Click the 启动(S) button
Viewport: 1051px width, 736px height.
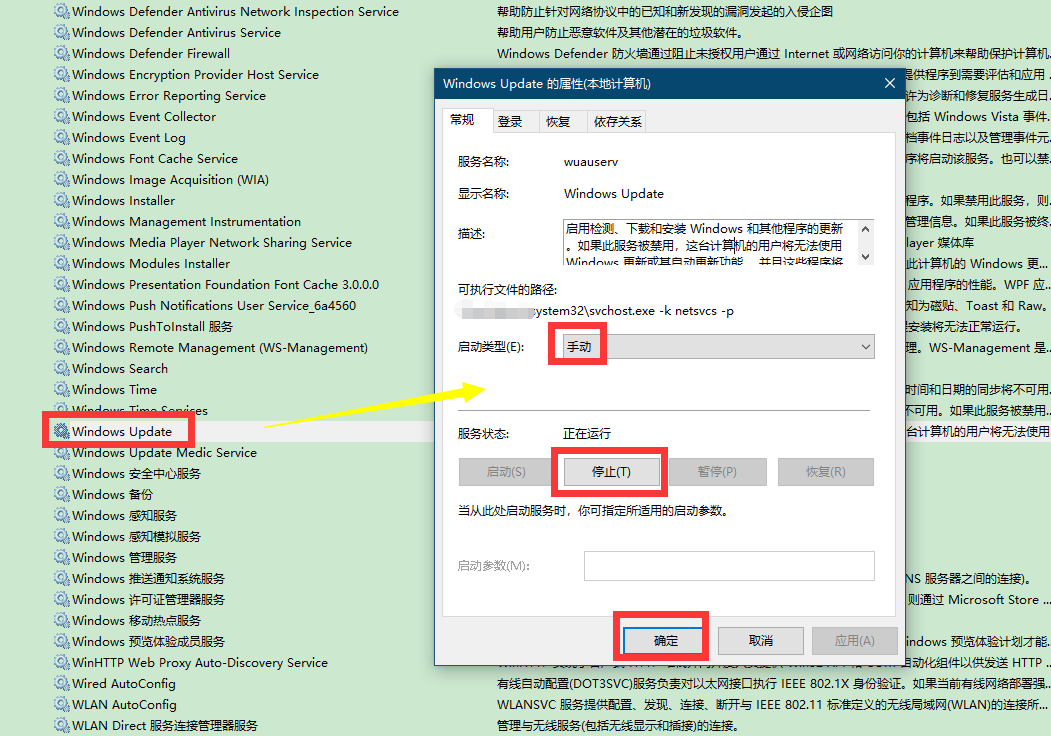[506, 472]
